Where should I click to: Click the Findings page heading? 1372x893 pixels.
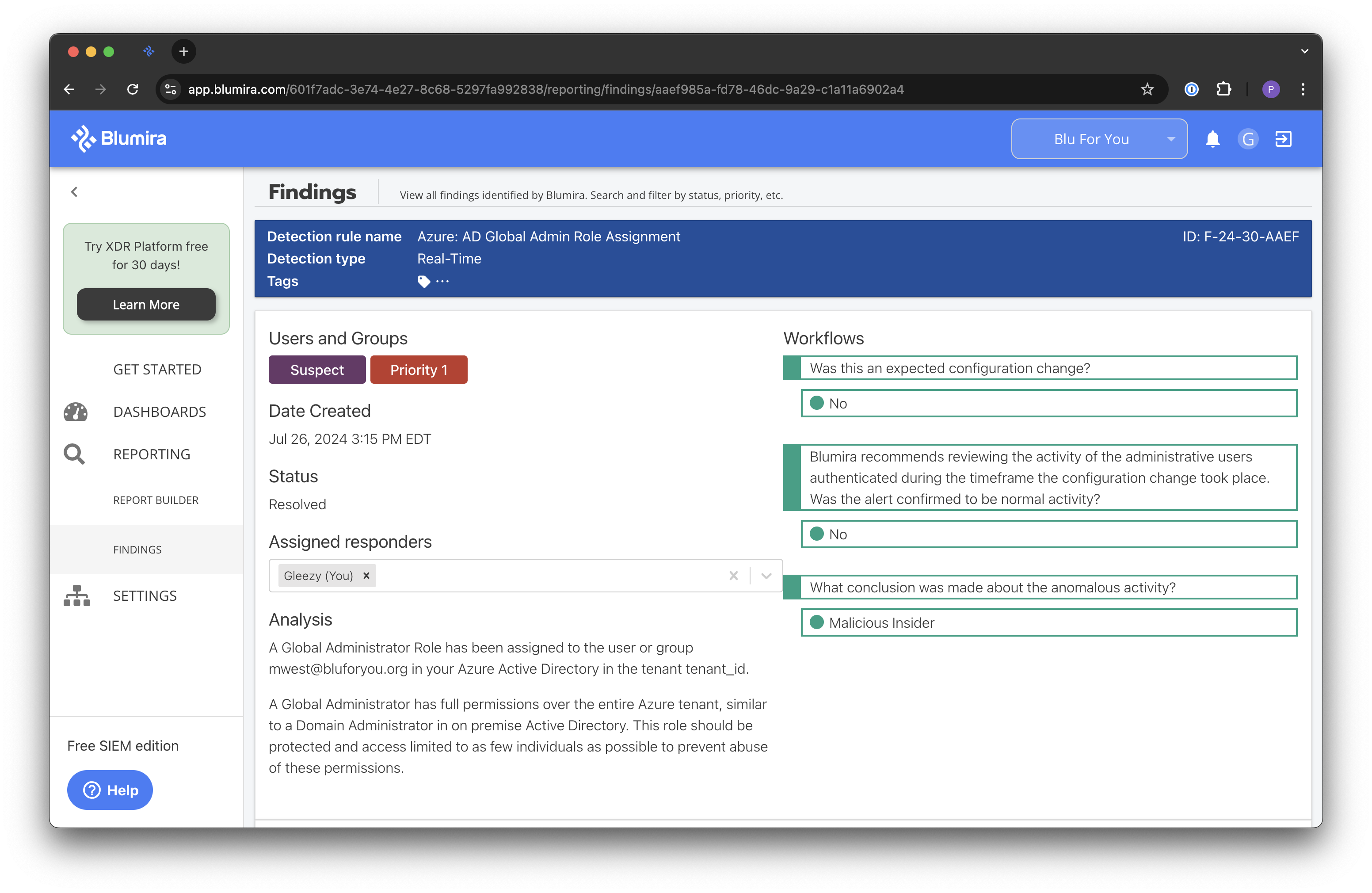tap(313, 192)
